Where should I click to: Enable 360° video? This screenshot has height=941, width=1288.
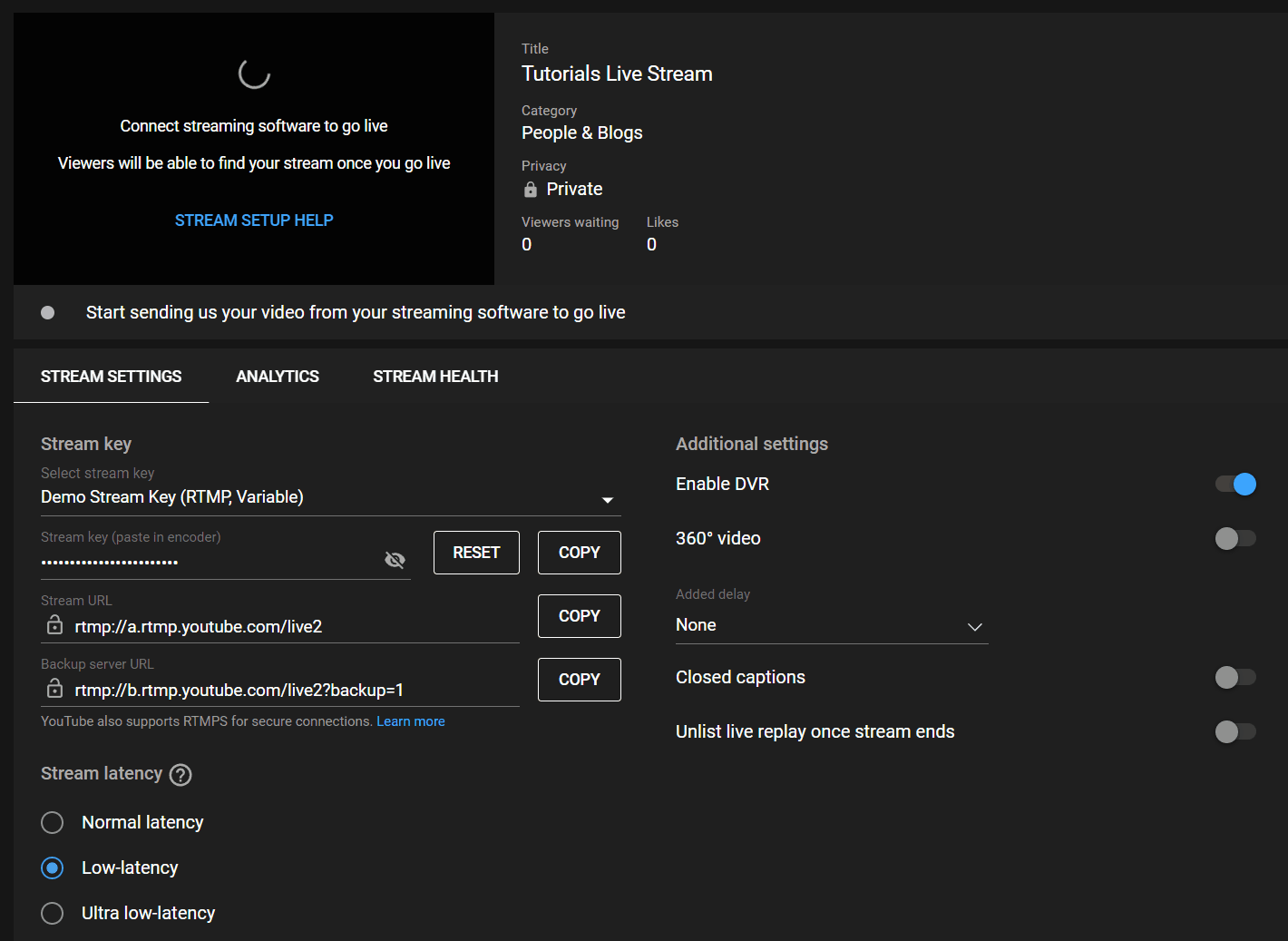(1235, 538)
